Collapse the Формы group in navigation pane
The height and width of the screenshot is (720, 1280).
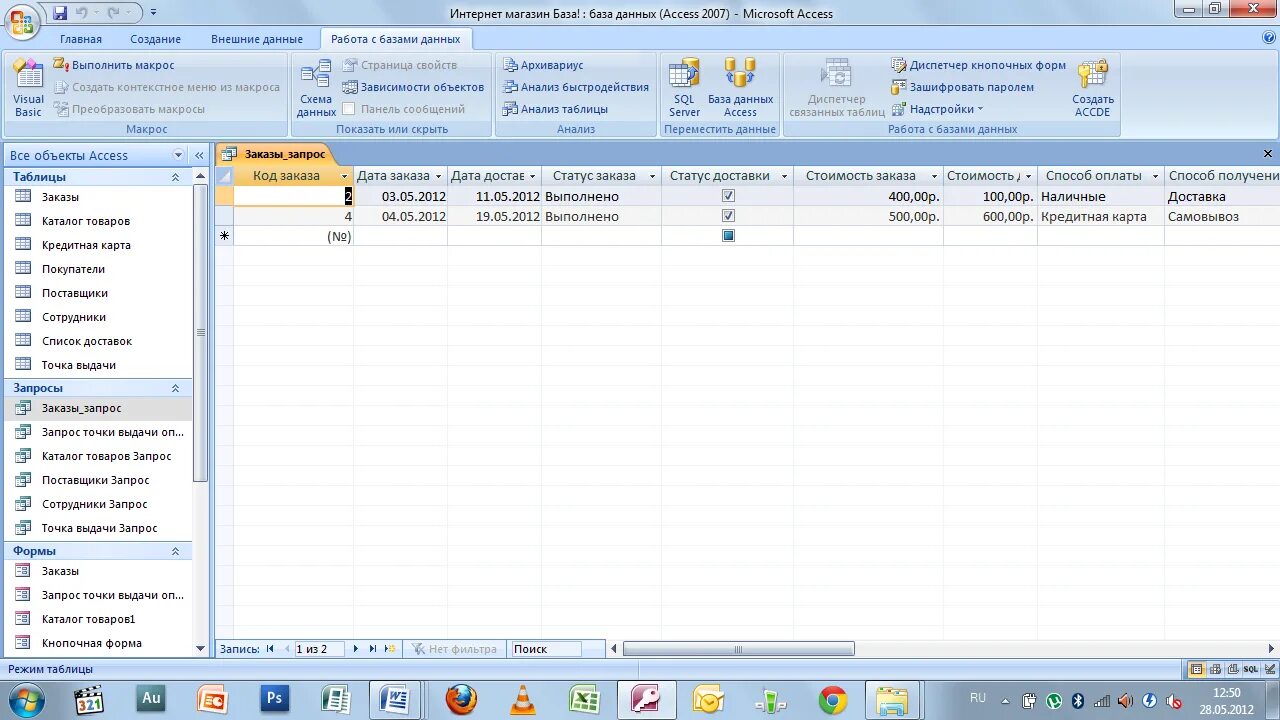pos(175,551)
